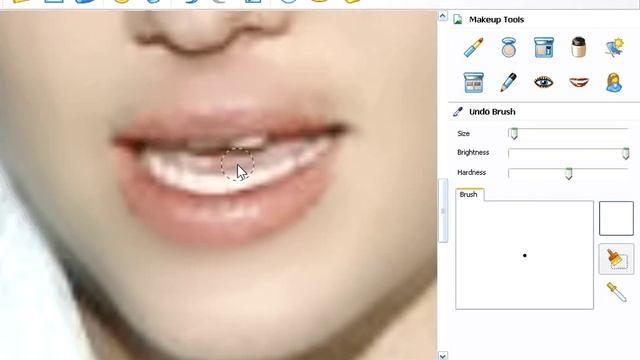Screen dimensions: 640x360
Task: Select the Lipstick makeup tool
Action: [x=473, y=47]
